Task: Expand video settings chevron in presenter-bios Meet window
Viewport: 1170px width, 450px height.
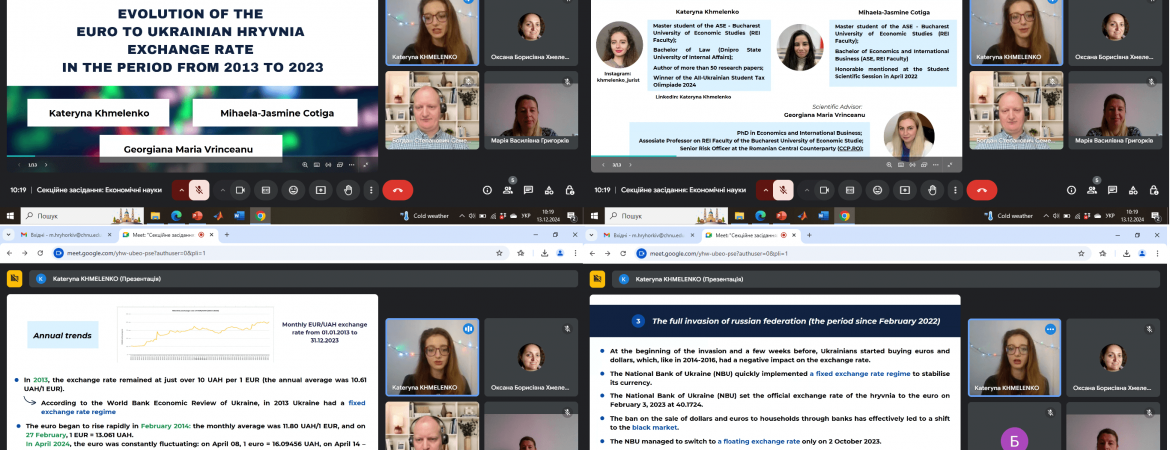Action: tap(807, 190)
